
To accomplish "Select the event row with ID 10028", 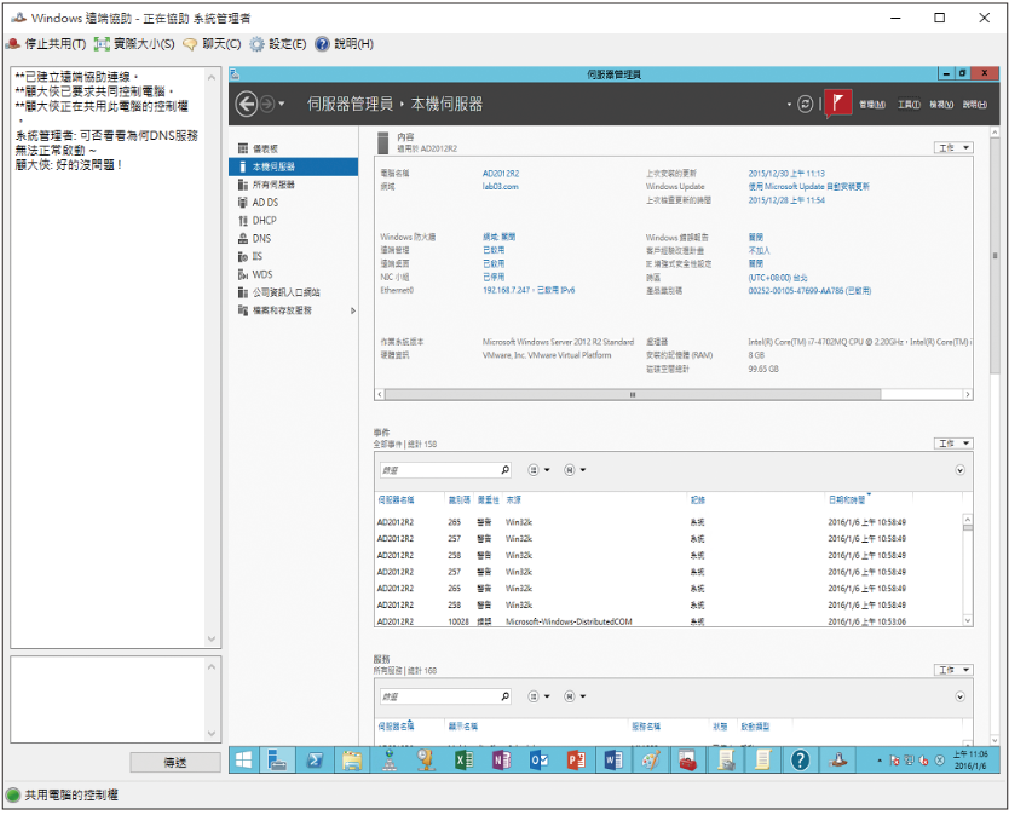I will click(669, 622).
